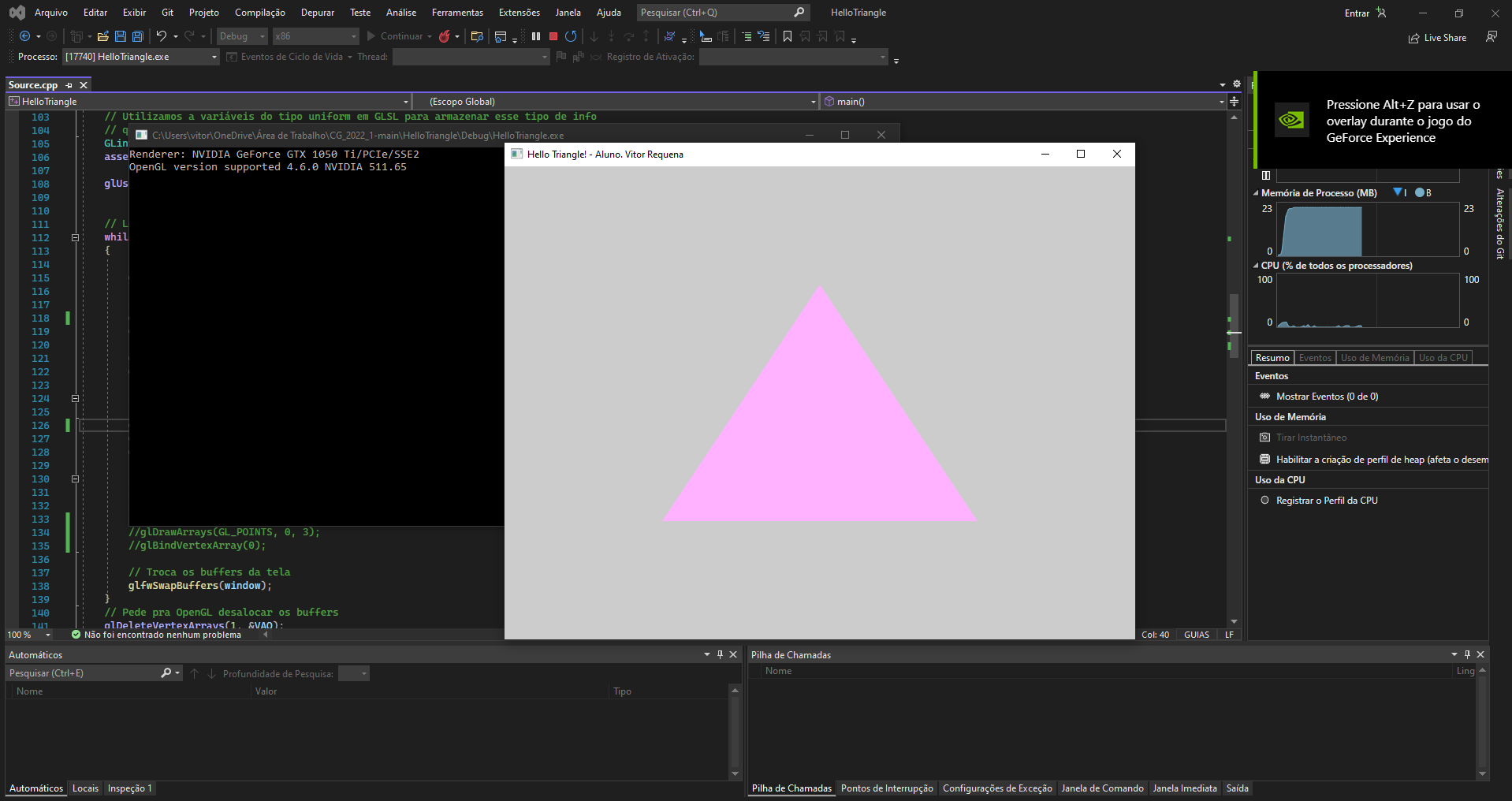
Task: Click the Navigate Backward arrow in toolbar
Action: (x=24, y=36)
